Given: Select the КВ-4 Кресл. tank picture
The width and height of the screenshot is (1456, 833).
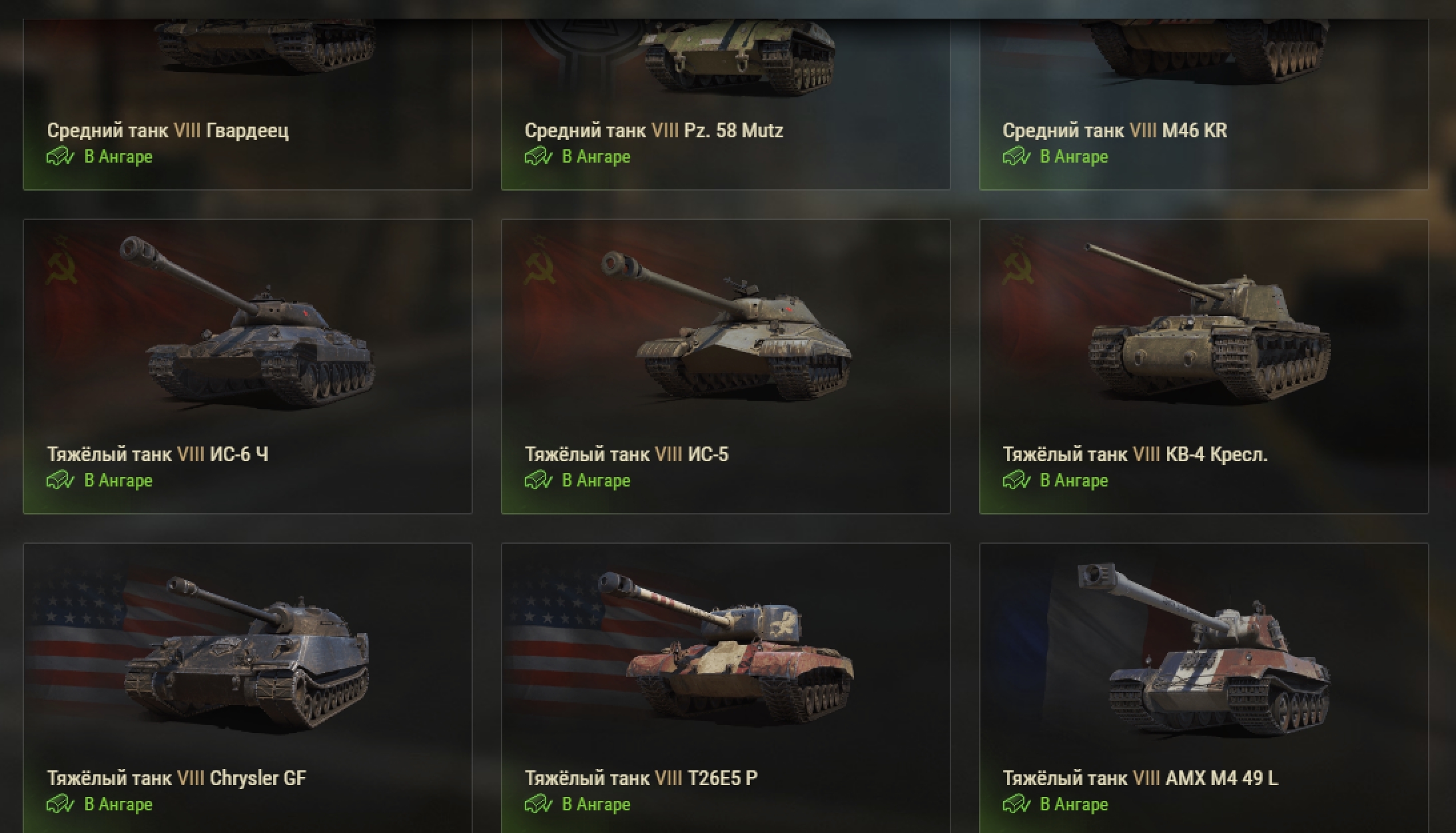Looking at the screenshot, I should click(1207, 321).
